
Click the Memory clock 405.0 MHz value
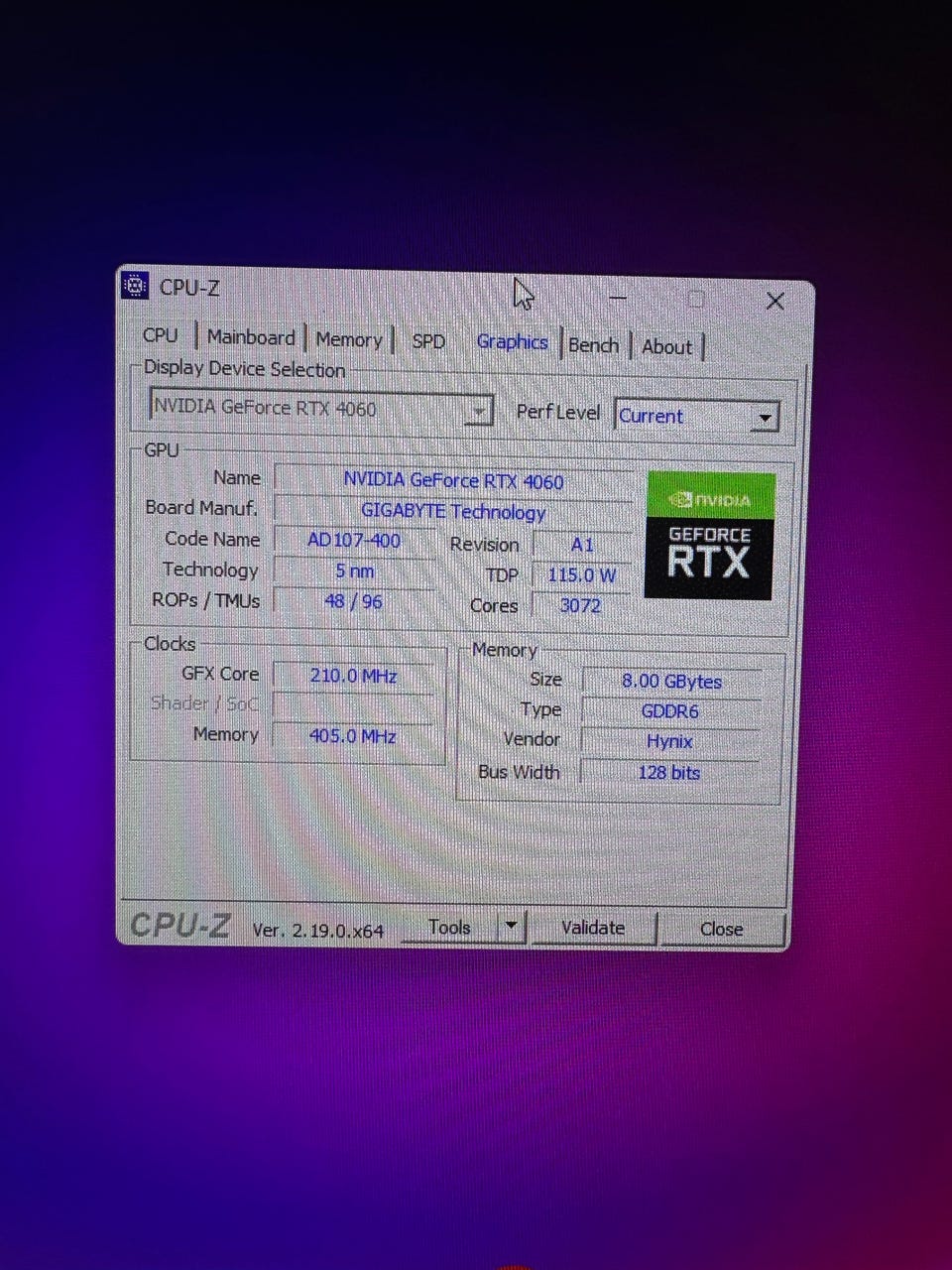point(354,736)
